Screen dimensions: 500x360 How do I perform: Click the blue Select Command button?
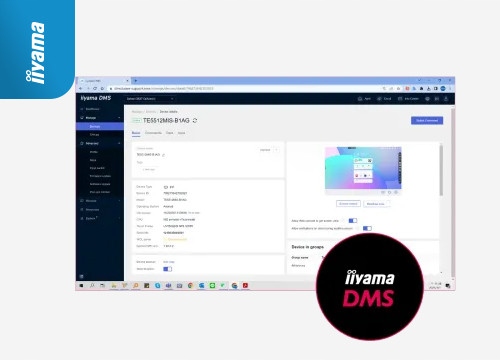pyautogui.click(x=427, y=120)
